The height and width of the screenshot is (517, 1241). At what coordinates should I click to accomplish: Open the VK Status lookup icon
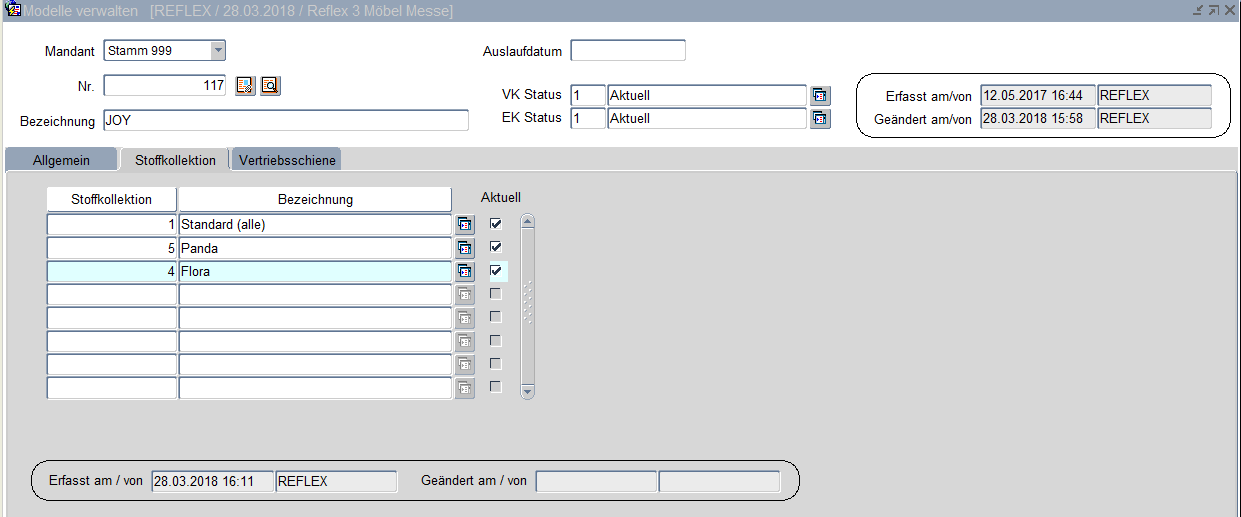(820, 96)
